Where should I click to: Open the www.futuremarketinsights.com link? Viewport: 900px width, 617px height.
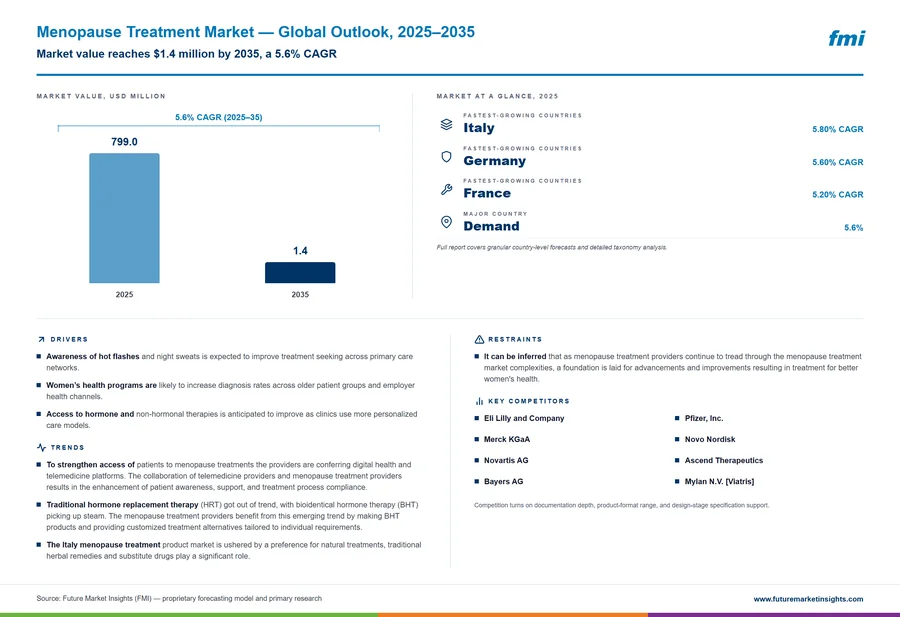[808, 599]
